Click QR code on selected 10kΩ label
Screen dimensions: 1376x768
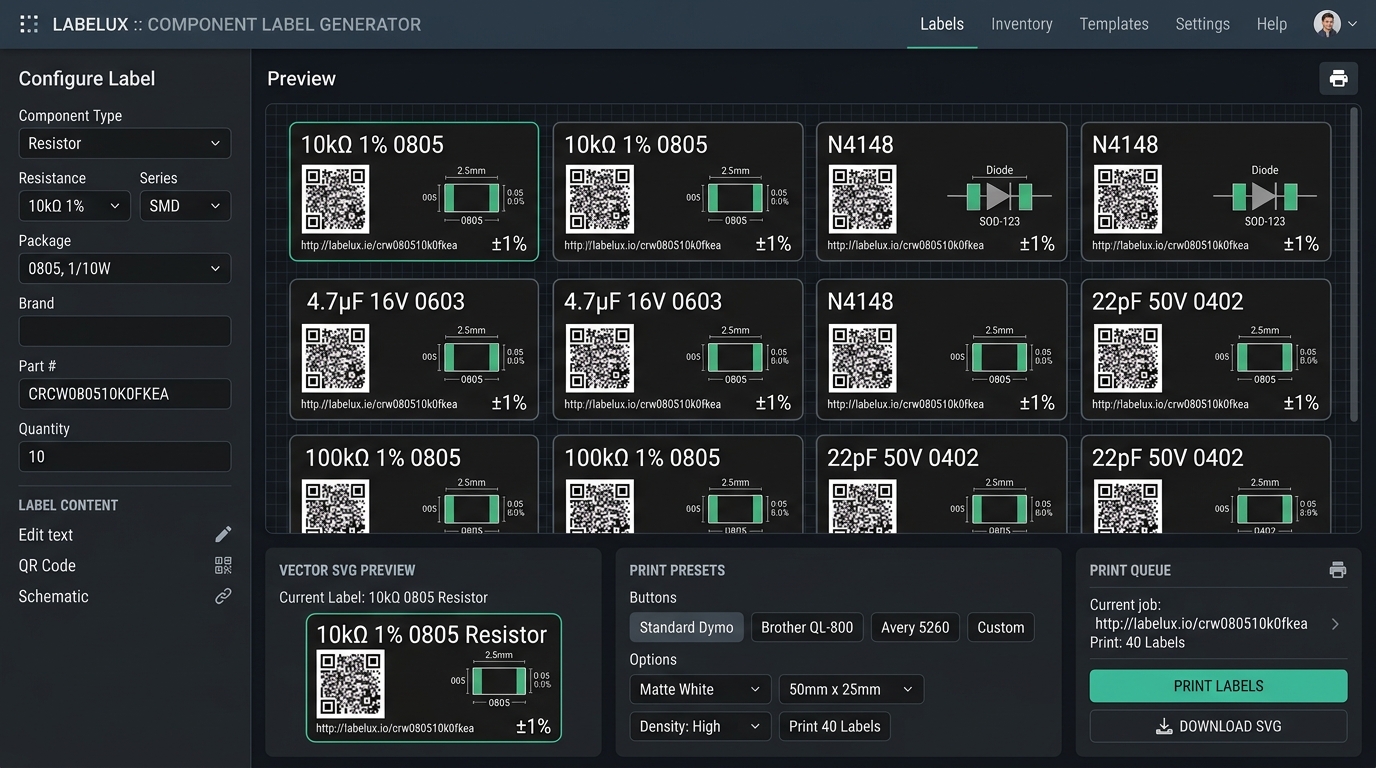coord(335,199)
